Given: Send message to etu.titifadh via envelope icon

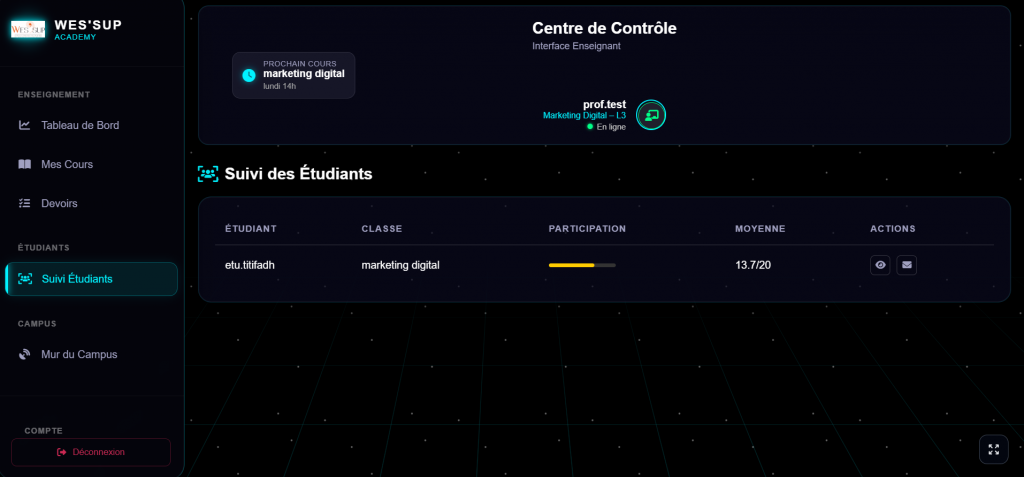Looking at the screenshot, I should [906, 265].
